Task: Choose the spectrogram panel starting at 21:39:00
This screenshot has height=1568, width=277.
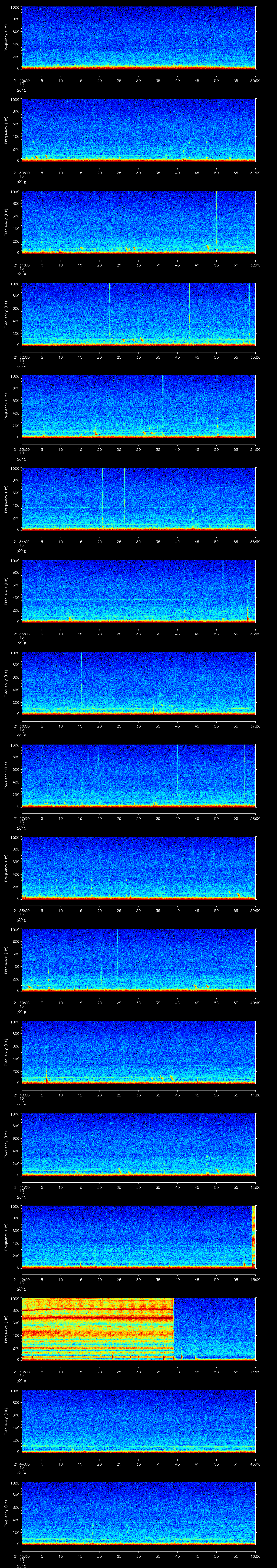Action: point(138,960)
